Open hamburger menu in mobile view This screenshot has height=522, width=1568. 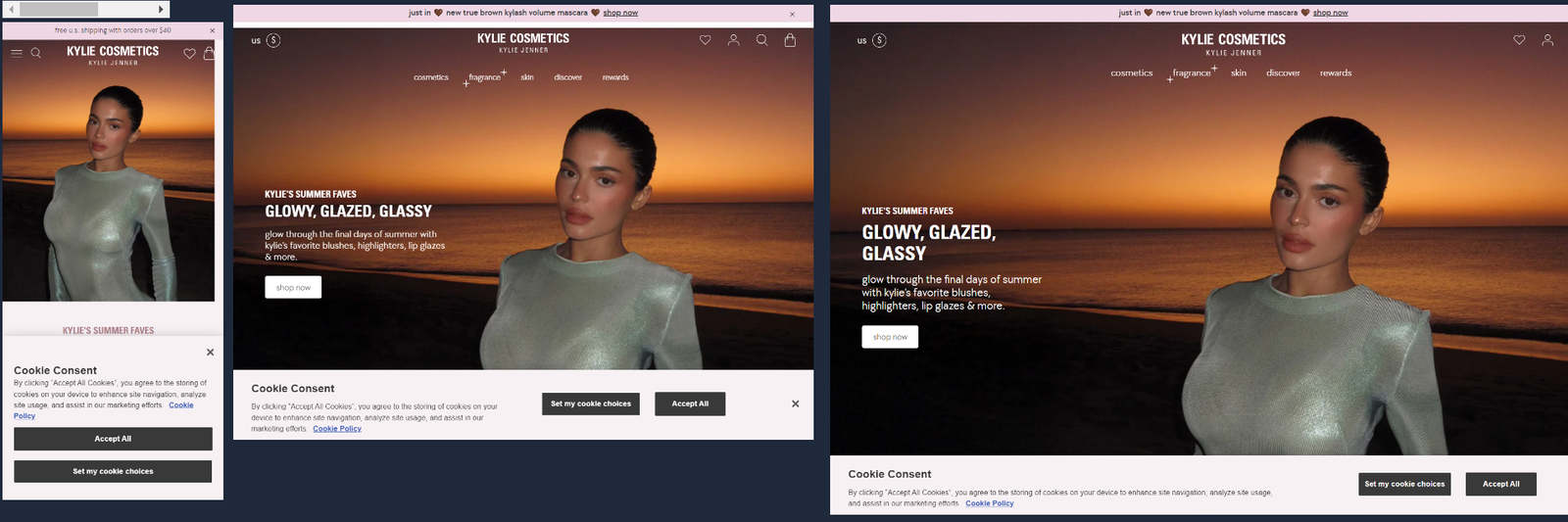(x=17, y=53)
